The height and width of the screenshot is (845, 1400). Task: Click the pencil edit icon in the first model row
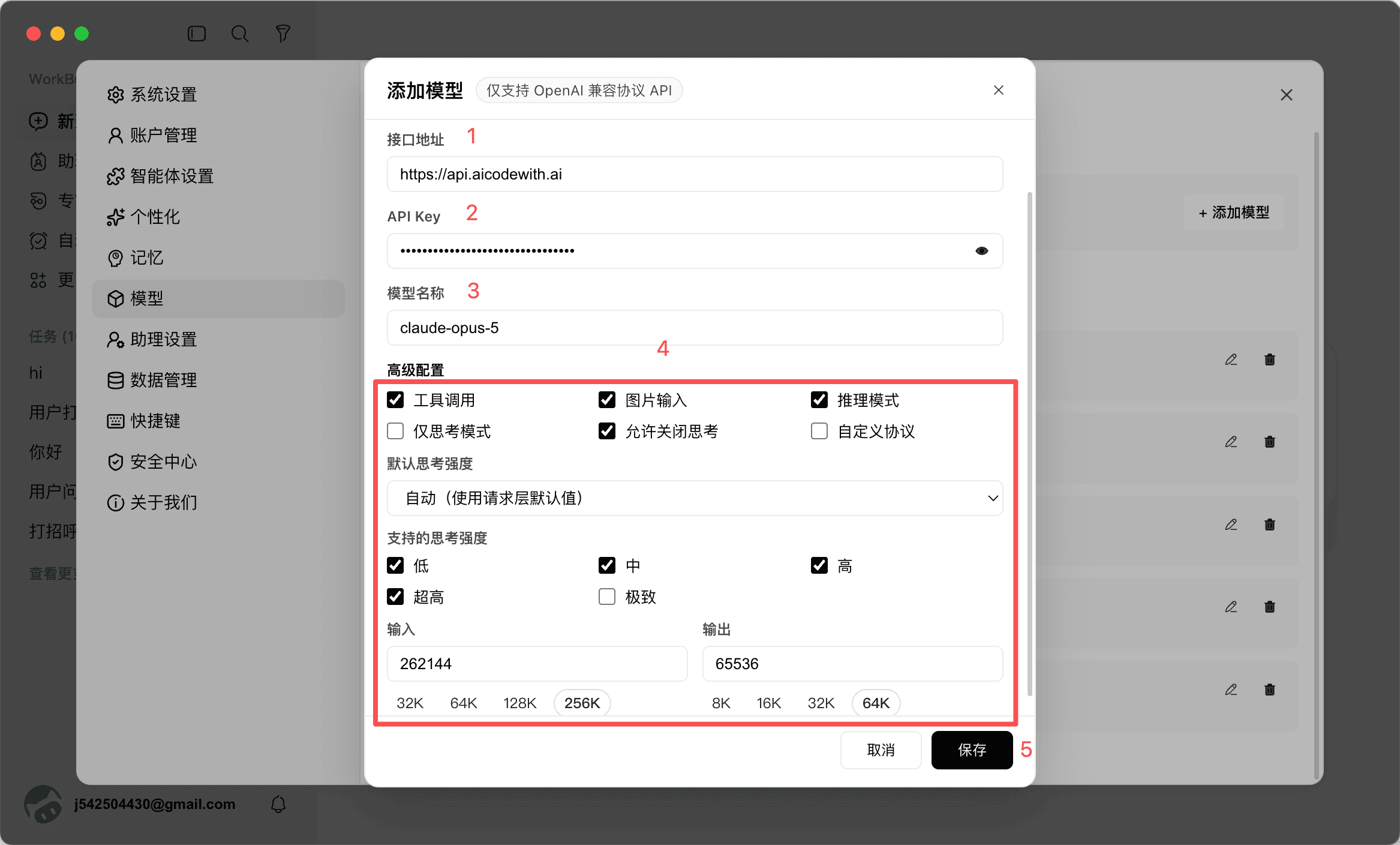tap(1231, 359)
